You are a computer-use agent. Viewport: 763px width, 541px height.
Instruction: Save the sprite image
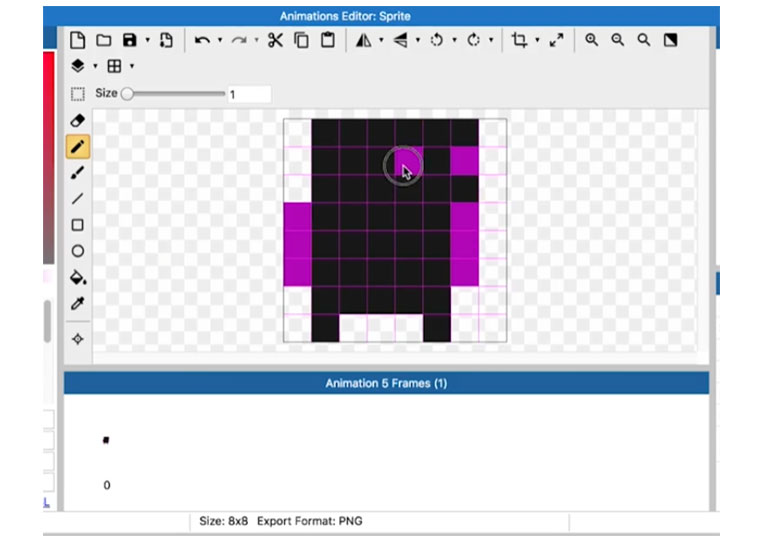(x=129, y=40)
